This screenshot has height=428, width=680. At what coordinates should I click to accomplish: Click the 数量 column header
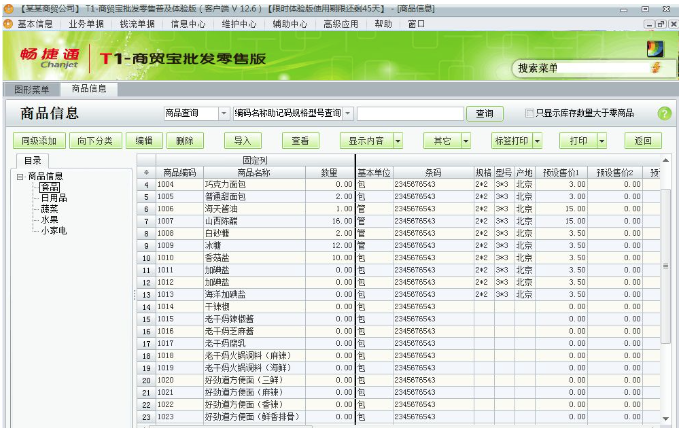(x=330, y=173)
